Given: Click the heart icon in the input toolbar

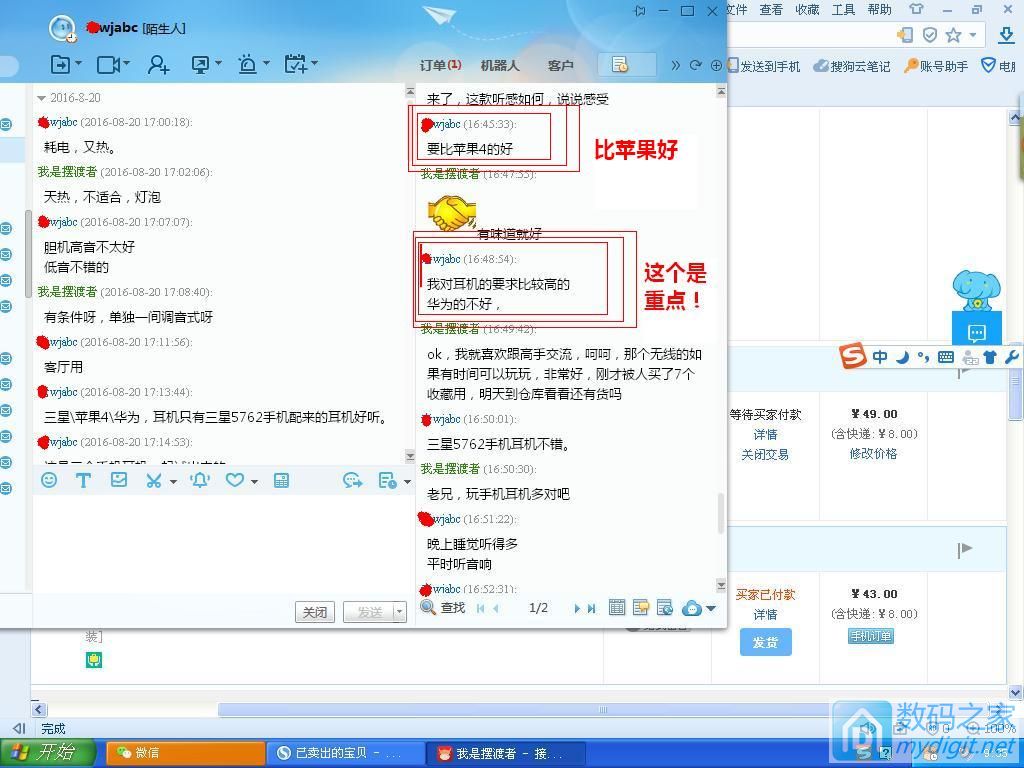Looking at the screenshot, I should pyautogui.click(x=234, y=481).
